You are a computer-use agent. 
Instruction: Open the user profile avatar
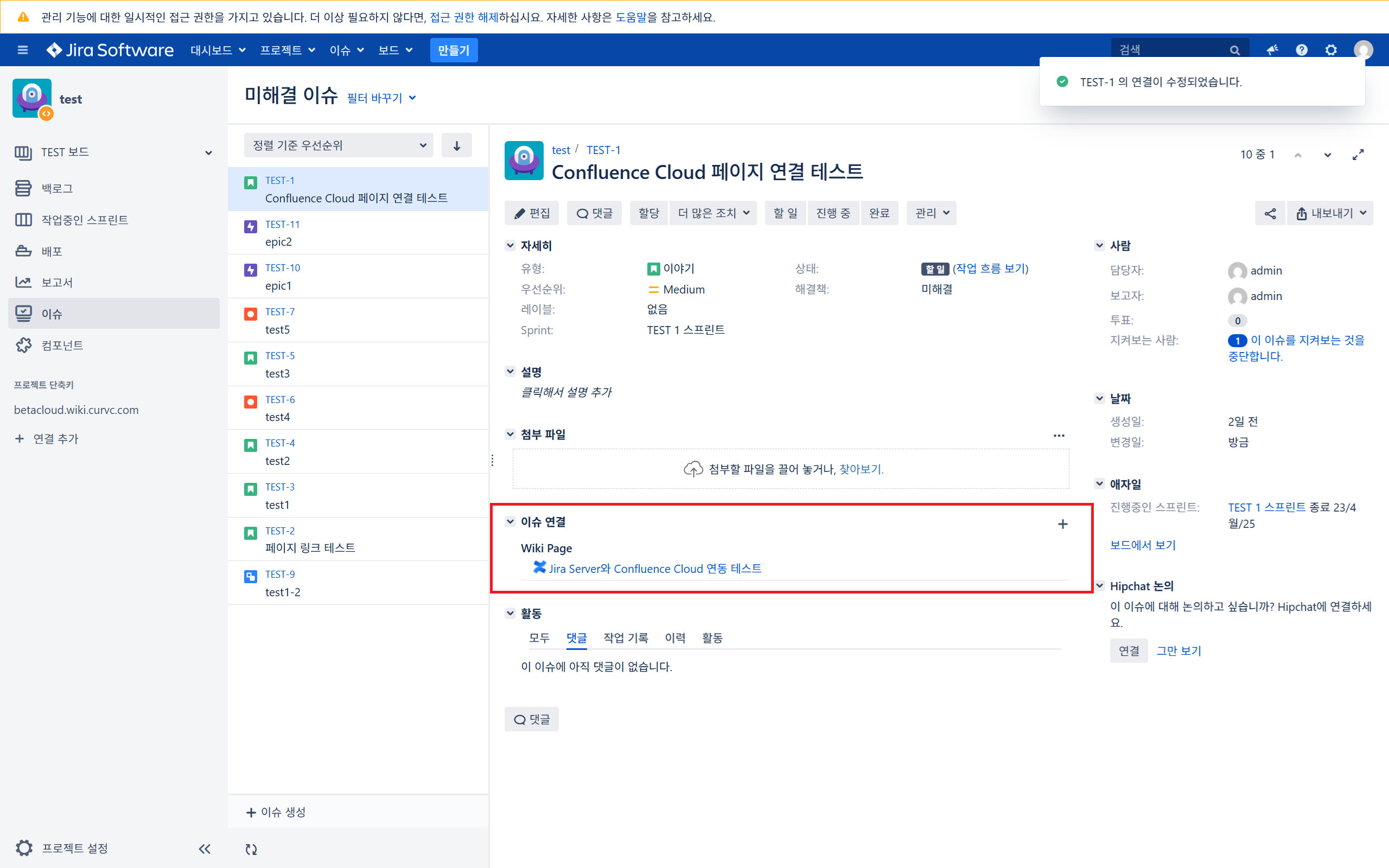[x=1363, y=50]
